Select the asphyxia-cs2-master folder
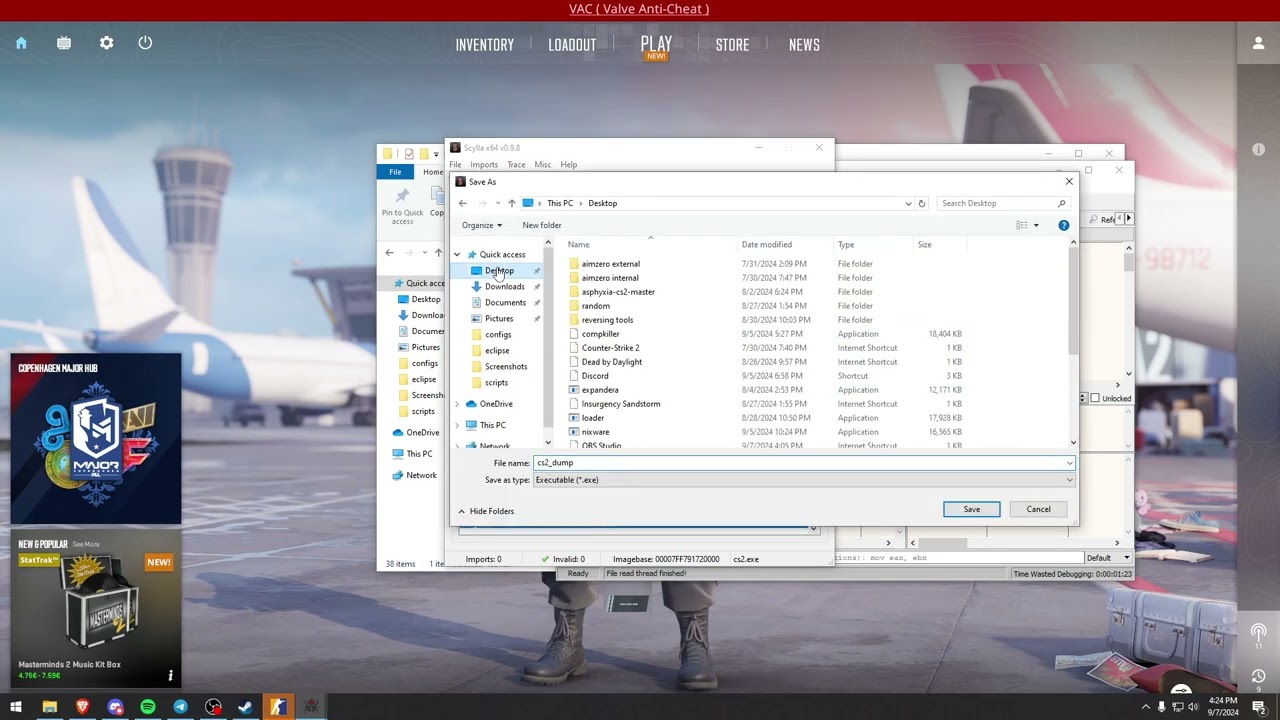1280x720 pixels. pos(618,292)
